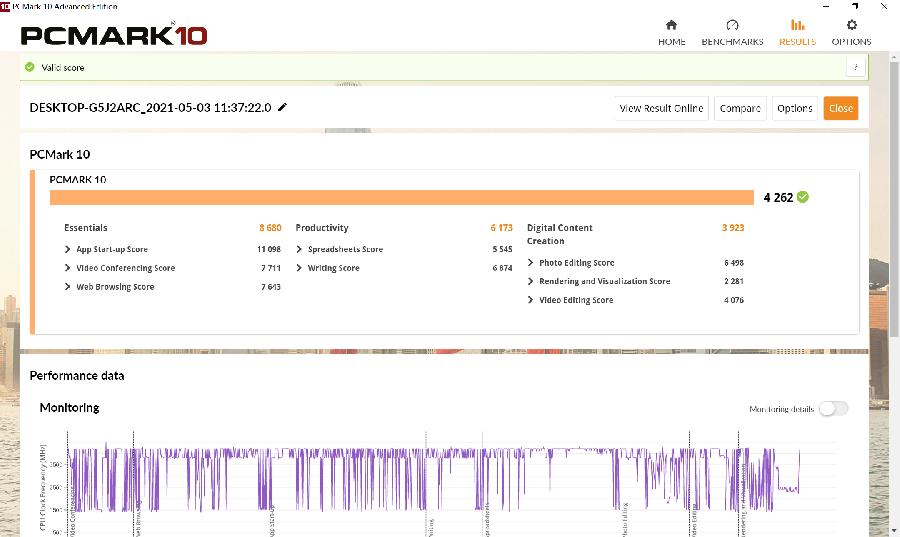Click the Compare button
This screenshot has width=900, height=537.
pyautogui.click(x=740, y=108)
